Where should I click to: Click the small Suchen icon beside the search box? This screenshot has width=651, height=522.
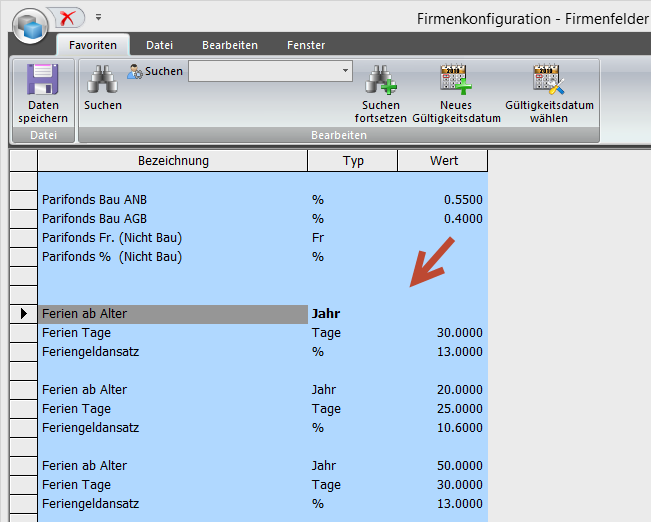pyautogui.click(x=135, y=71)
